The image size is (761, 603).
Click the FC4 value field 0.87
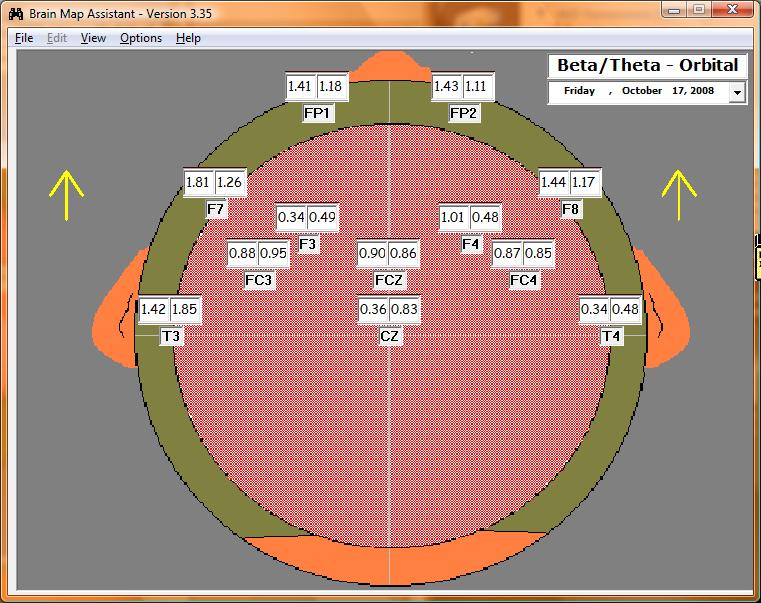(x=507, y=253)
